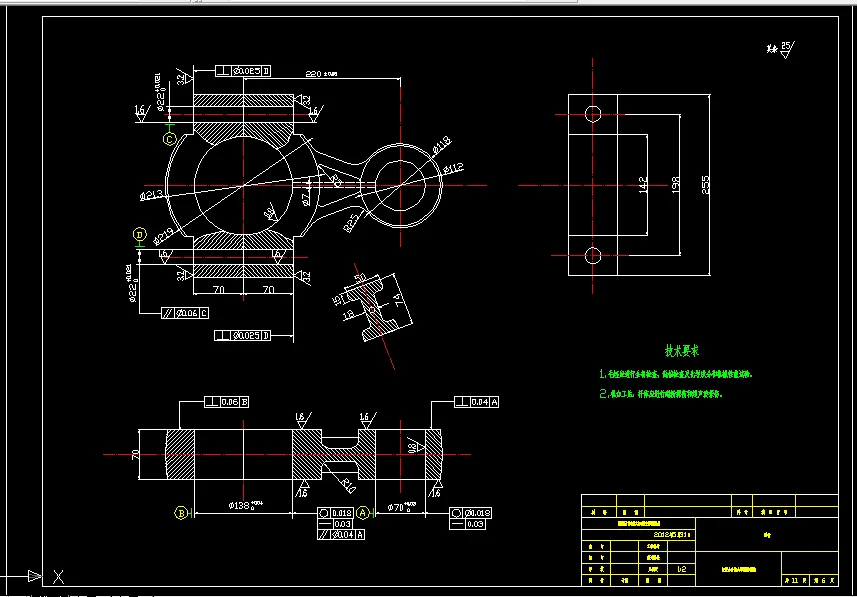Select the yellow datum D circle marker

coord(140,235)
